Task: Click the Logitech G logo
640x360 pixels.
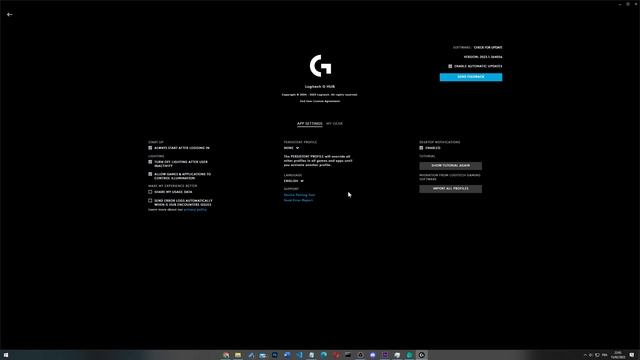Action: (320, 66)
